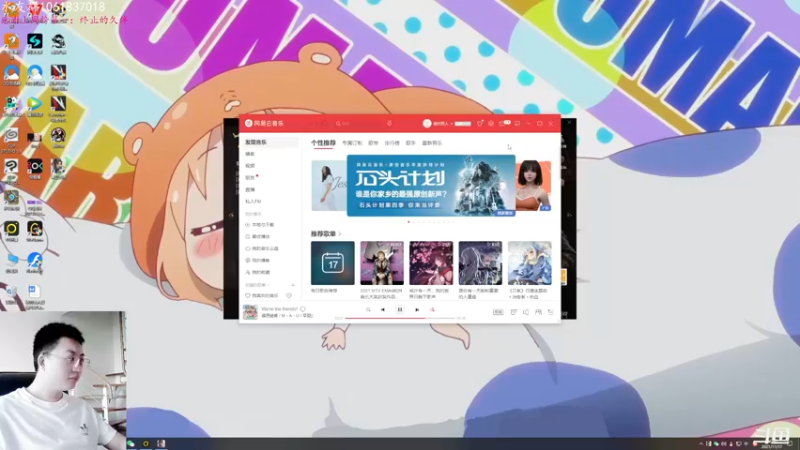Open now-playing album art thumbnail
This screenshot has width=800, height=450.
coord(250,312)
